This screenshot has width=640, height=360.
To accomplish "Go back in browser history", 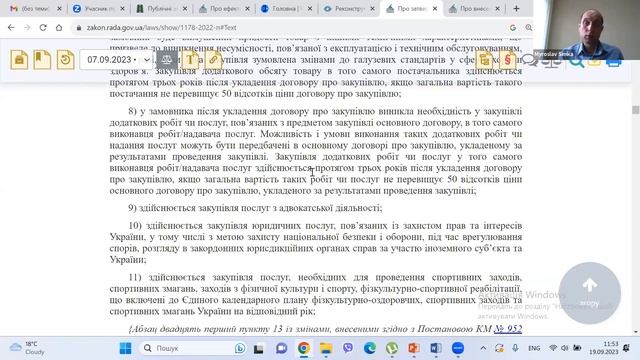I will (11, 27).
